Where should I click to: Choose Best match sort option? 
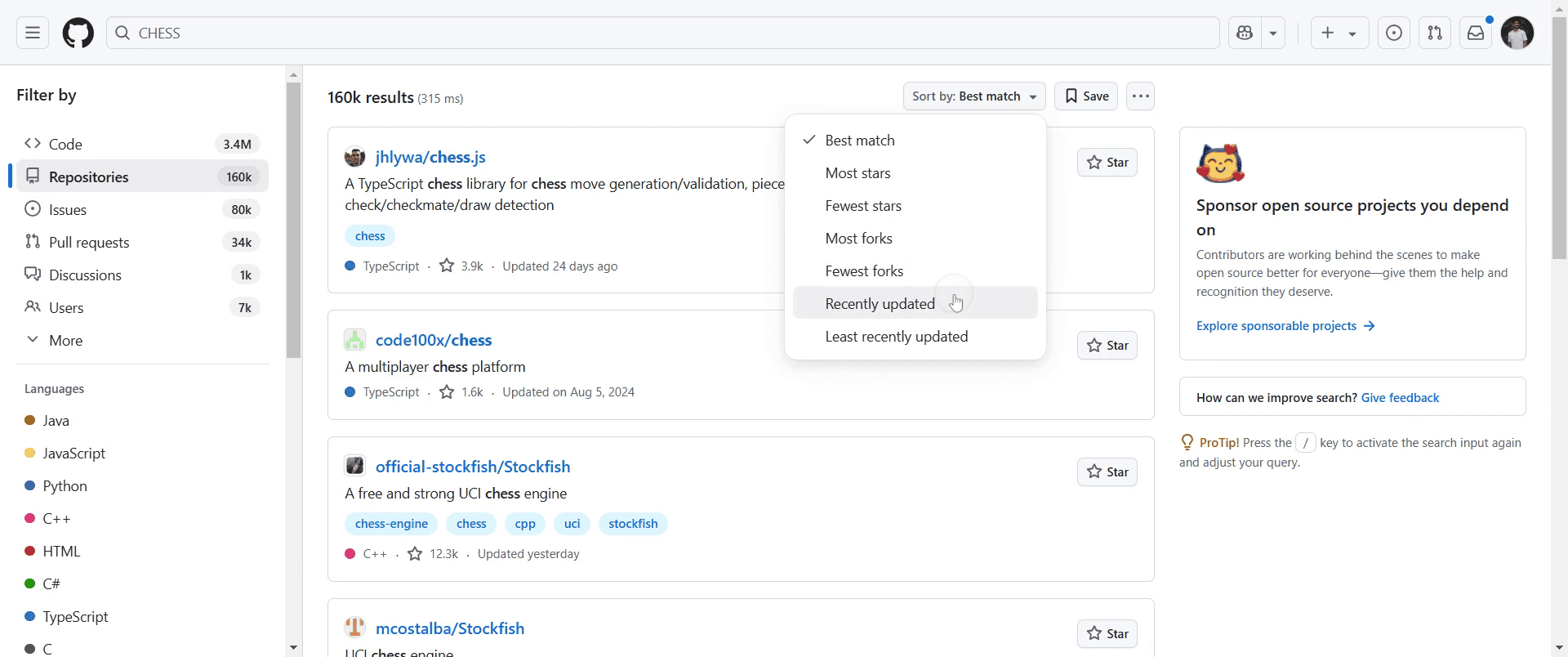coord(915,140)
